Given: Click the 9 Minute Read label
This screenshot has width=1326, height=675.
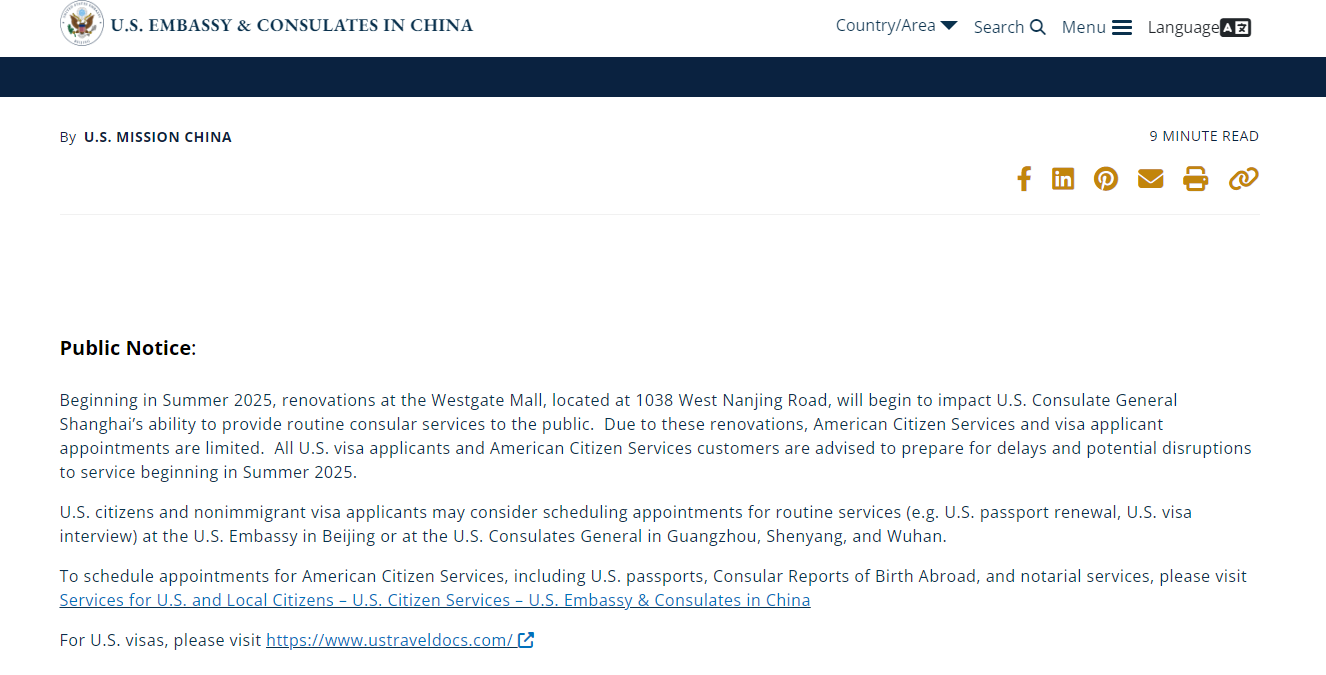Looking at the screenshot, I should click(1204, 136).
